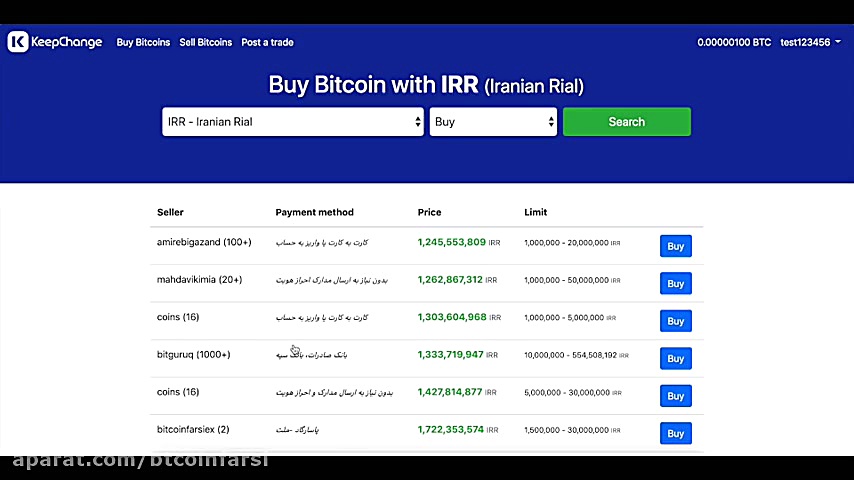Open seller profile mahdavikimia (20+)
Image resolution: width=854 pixels, height=480 pixels.
(199, 280)
